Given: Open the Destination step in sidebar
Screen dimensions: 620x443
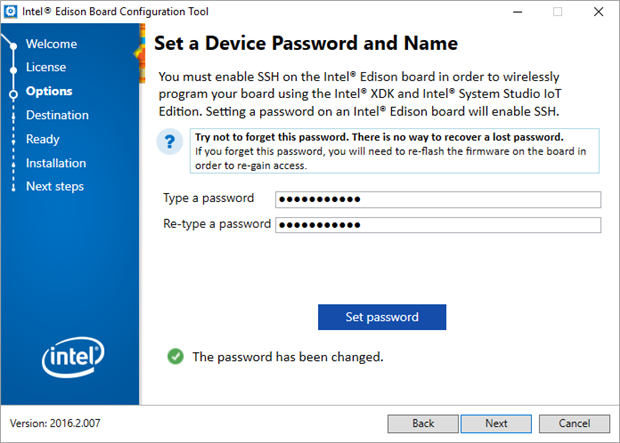Looking at the screenshot, I should pos(57,115).
